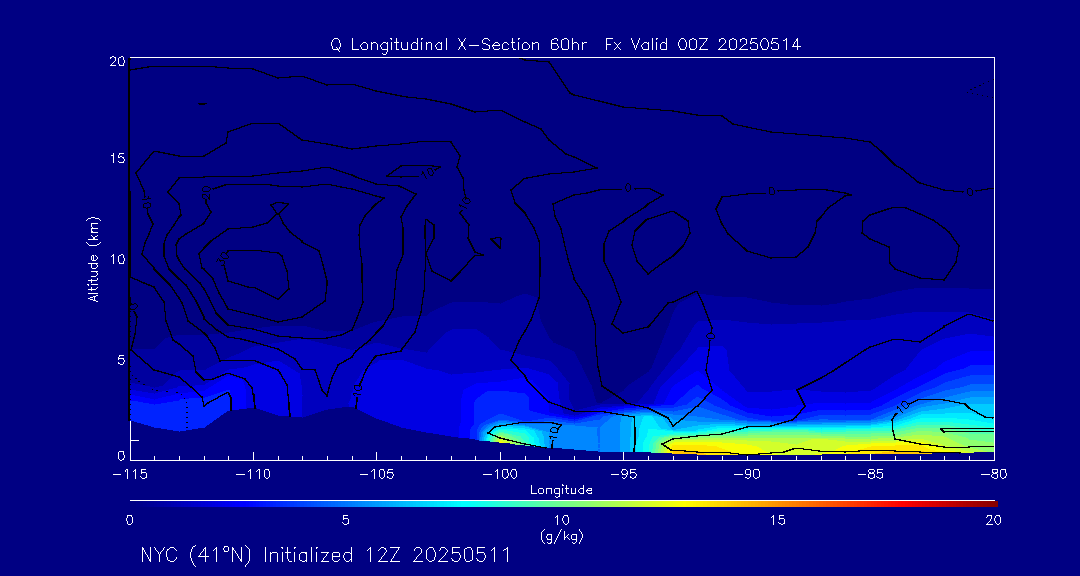
Task: Select the 10 km altitude tick label
Action: [116, 259]
